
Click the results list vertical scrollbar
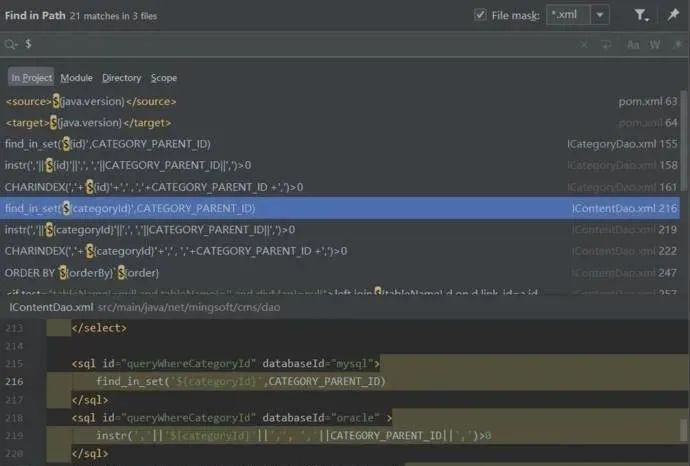[684, 141]
